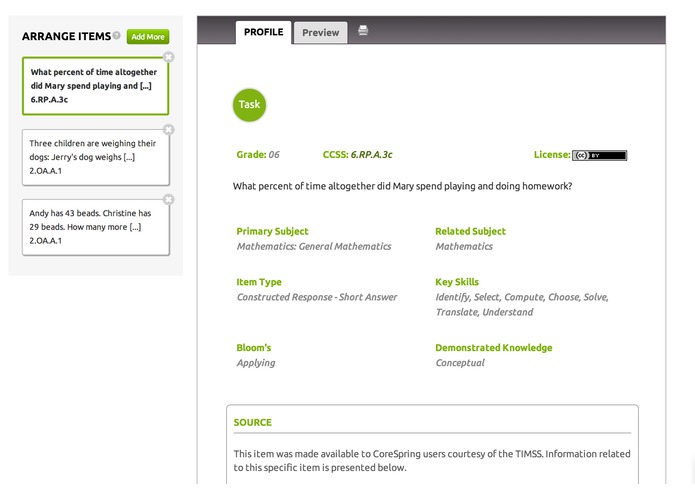Switch to the Preview tab

pyautogui.click(x=320, y=33)
